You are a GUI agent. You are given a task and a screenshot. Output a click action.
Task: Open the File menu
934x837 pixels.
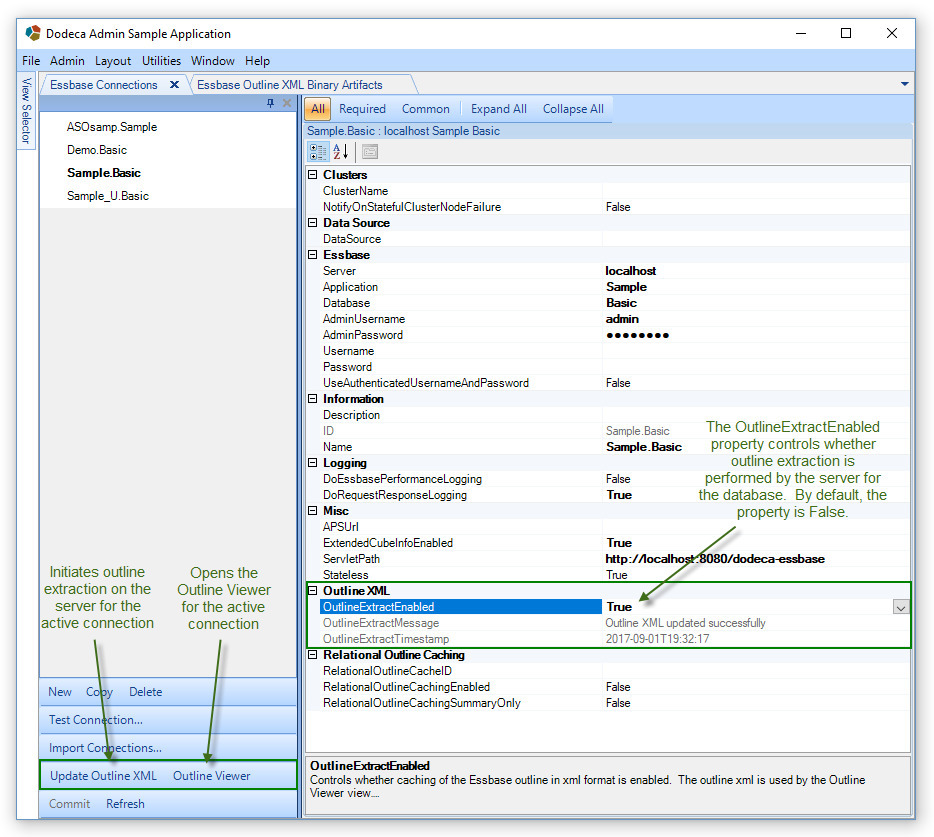point(31,61)
